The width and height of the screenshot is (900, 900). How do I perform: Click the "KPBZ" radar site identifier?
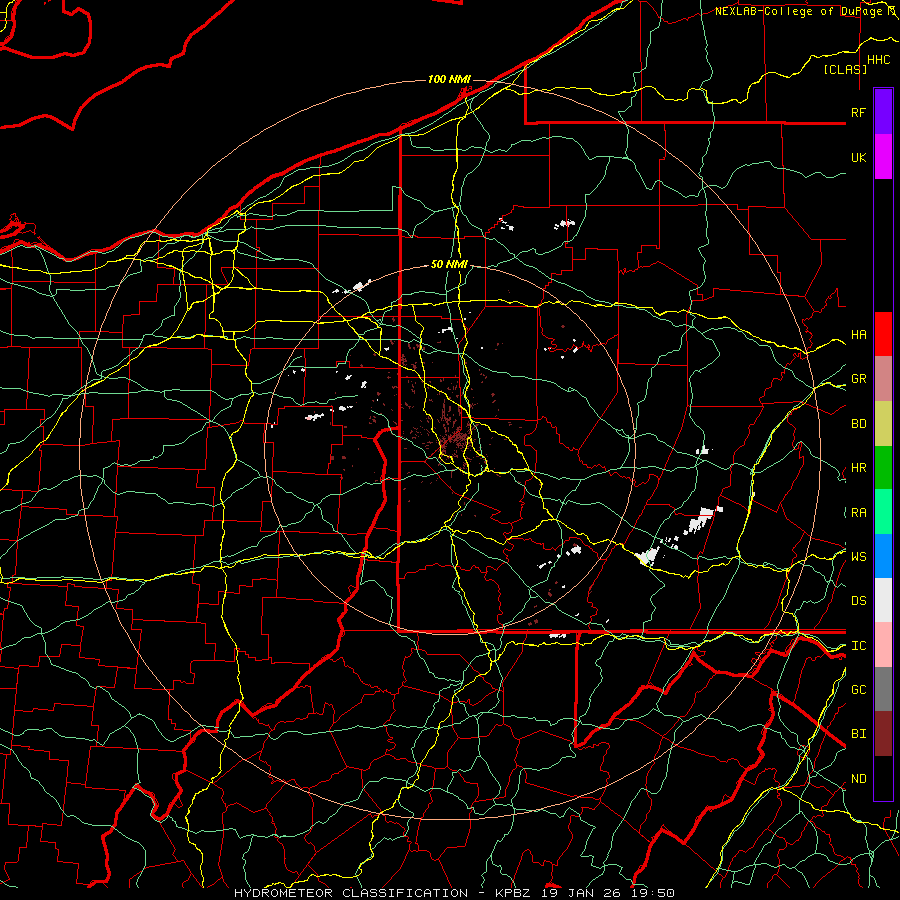point(514,893)
